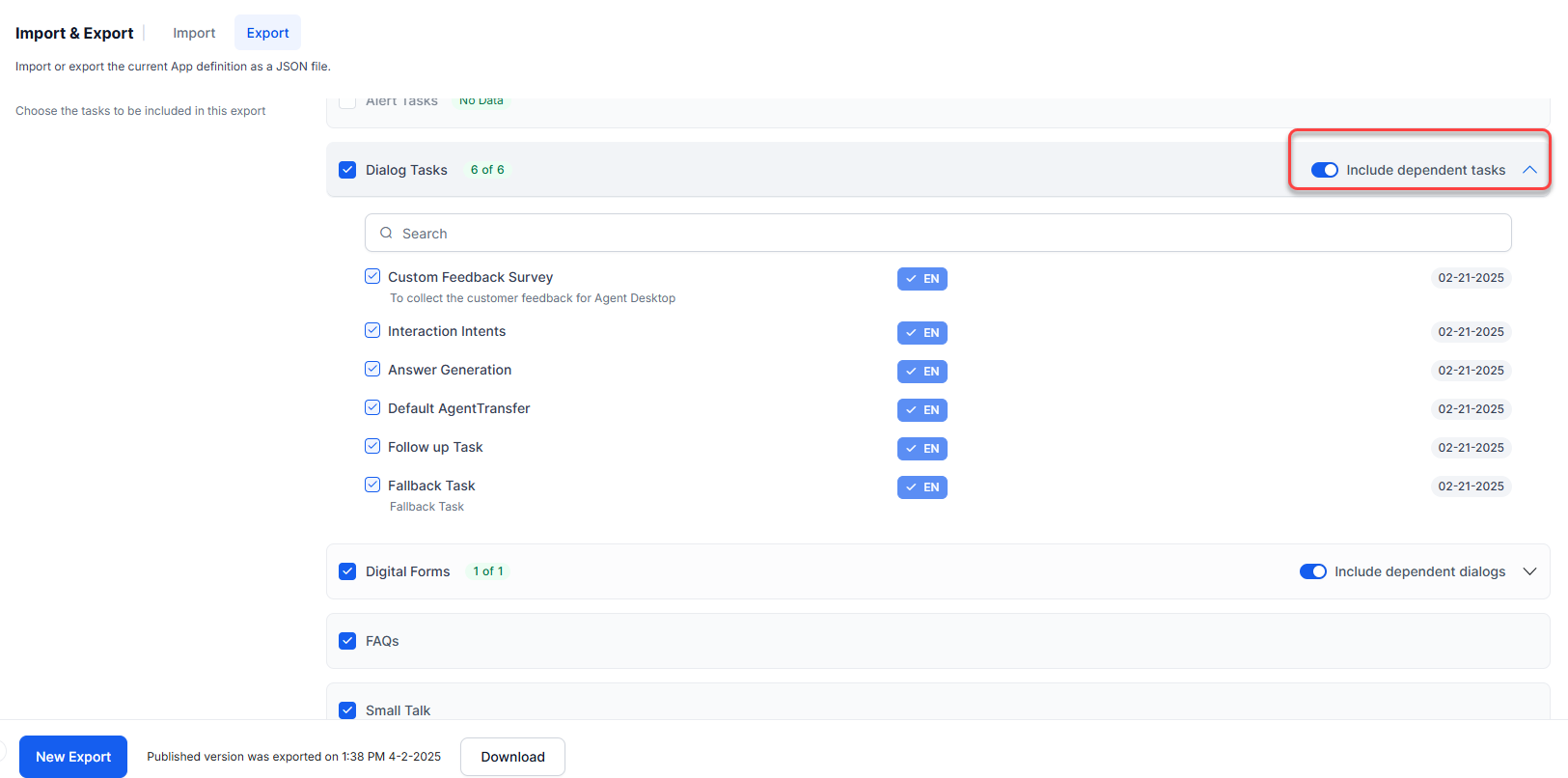Click the New Export button
Screen dimensions: 1568x778
point(73,757)
